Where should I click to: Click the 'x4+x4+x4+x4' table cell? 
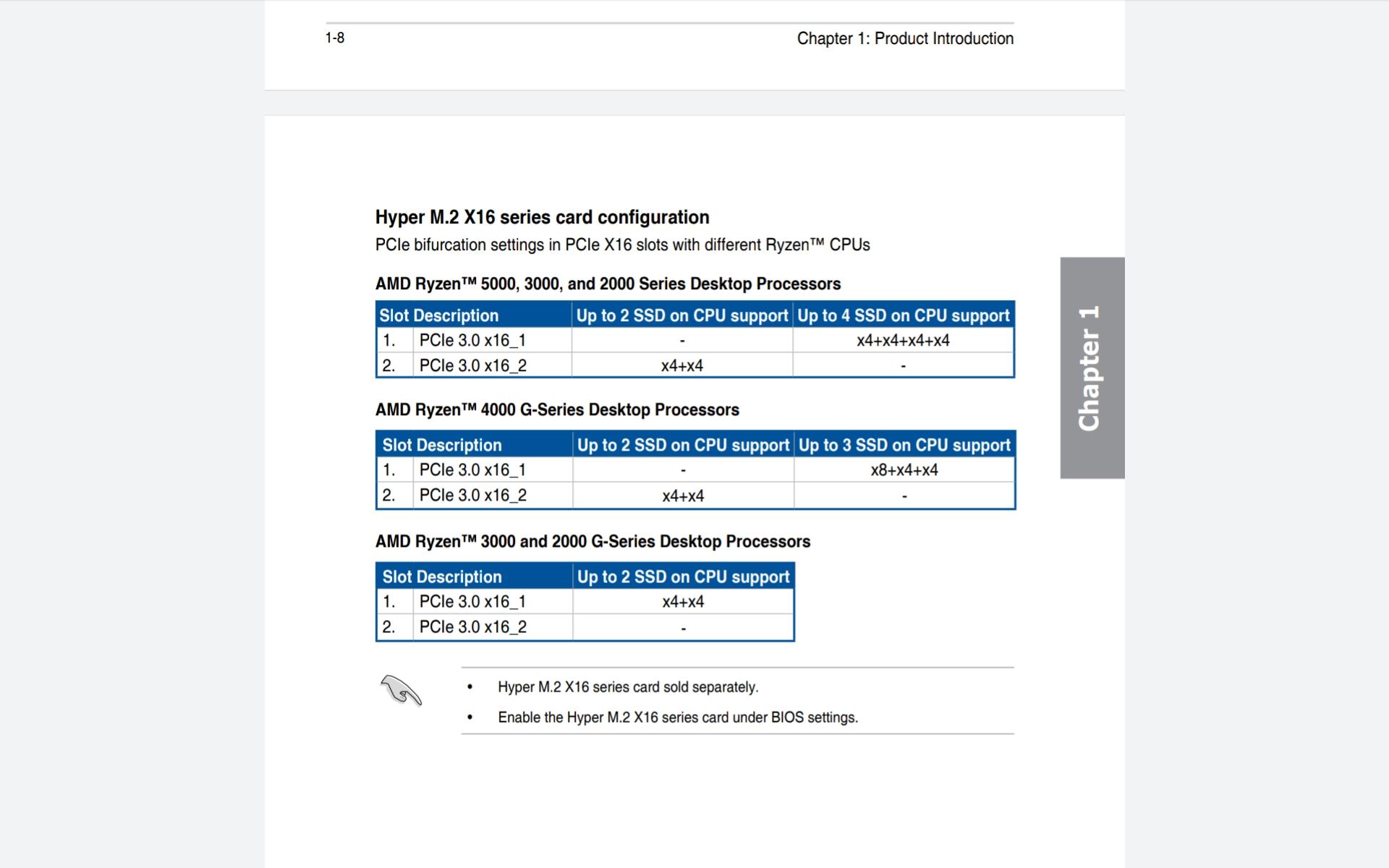903,340
